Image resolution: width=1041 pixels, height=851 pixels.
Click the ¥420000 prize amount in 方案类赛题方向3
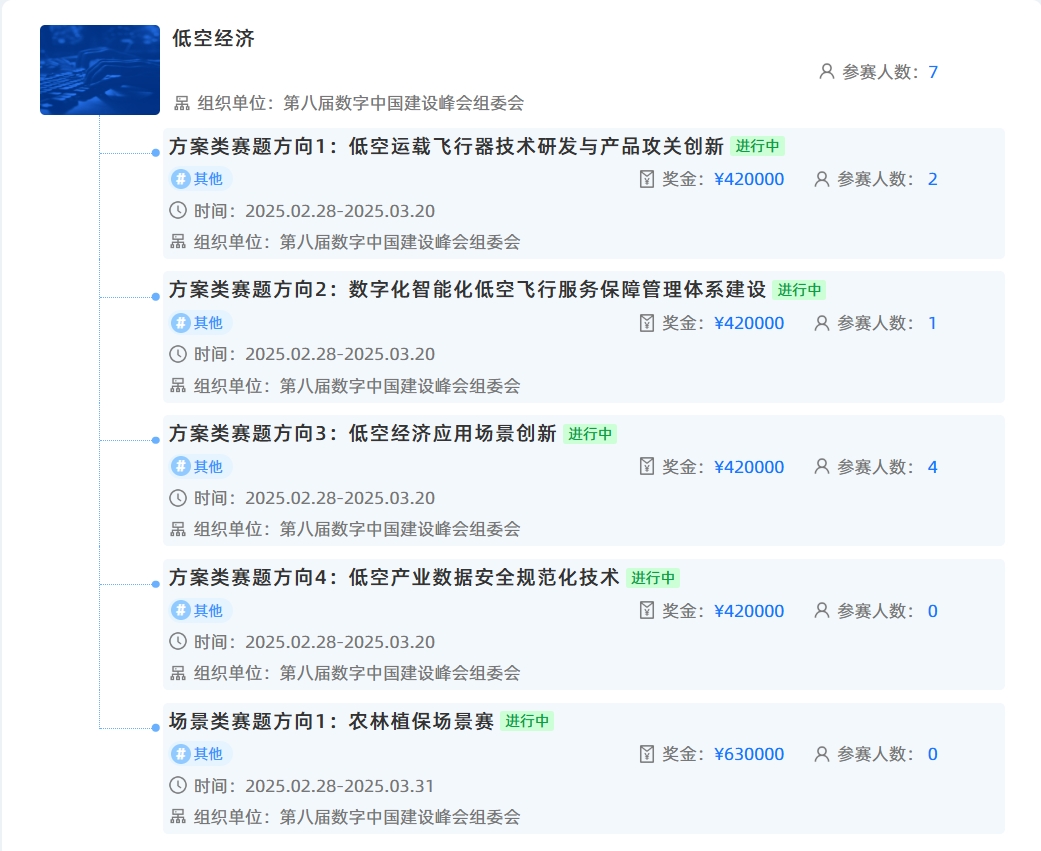click(x=749, y=467)
